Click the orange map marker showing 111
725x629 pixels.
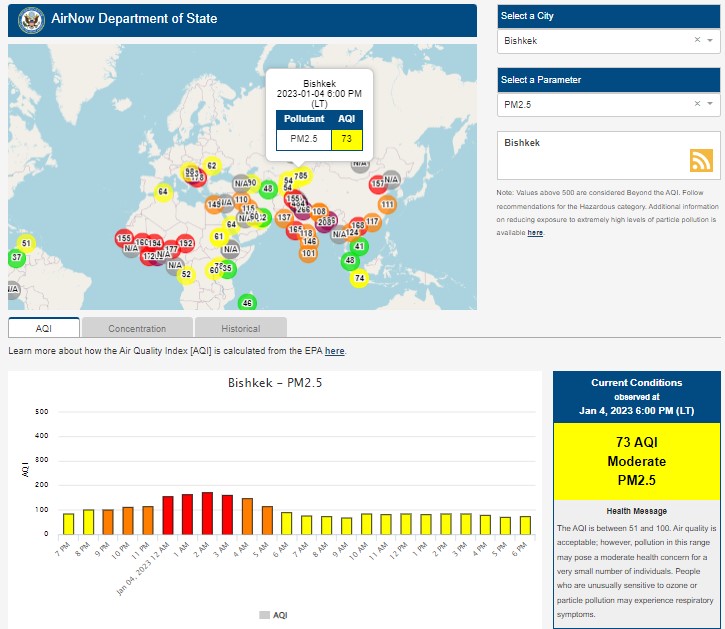(387, 205)
